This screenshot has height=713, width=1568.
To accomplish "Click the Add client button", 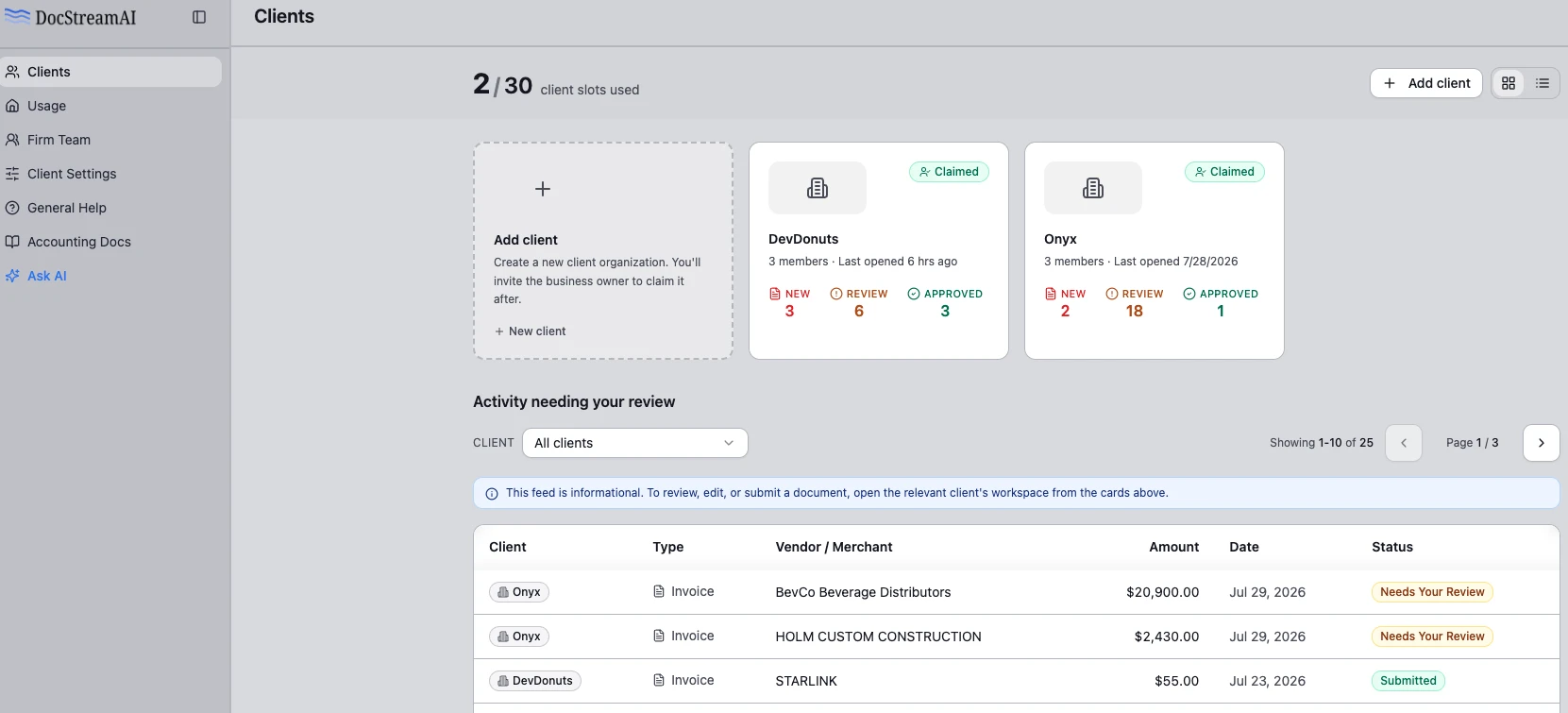I will coord(1425,83).
